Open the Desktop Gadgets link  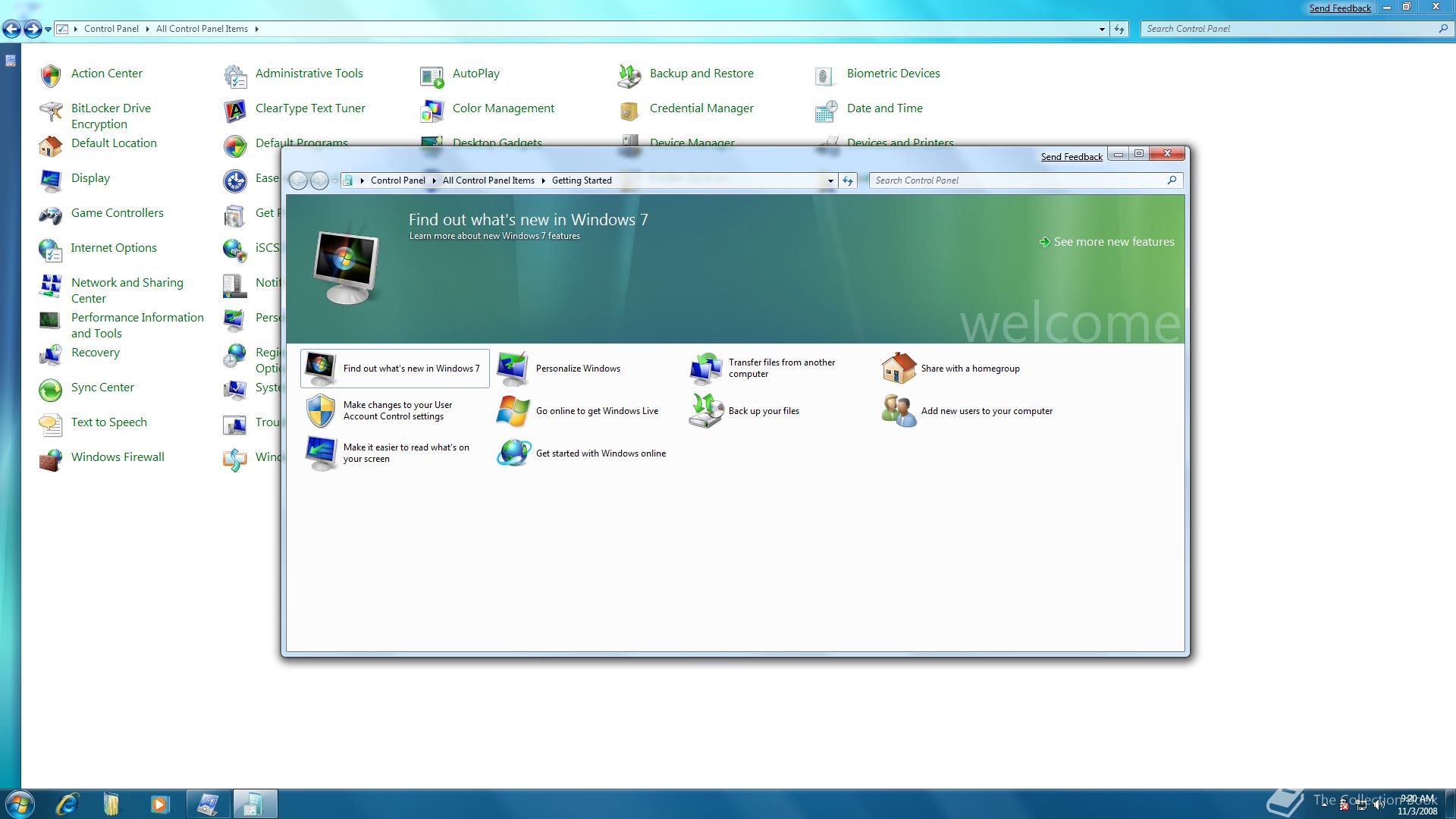497,143
